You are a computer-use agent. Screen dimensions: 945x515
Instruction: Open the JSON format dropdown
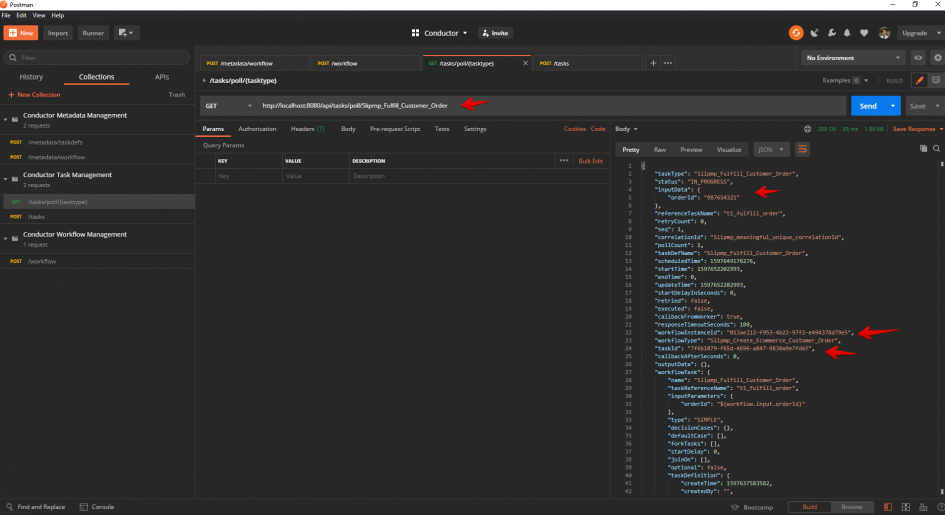(x=771, y=149)
